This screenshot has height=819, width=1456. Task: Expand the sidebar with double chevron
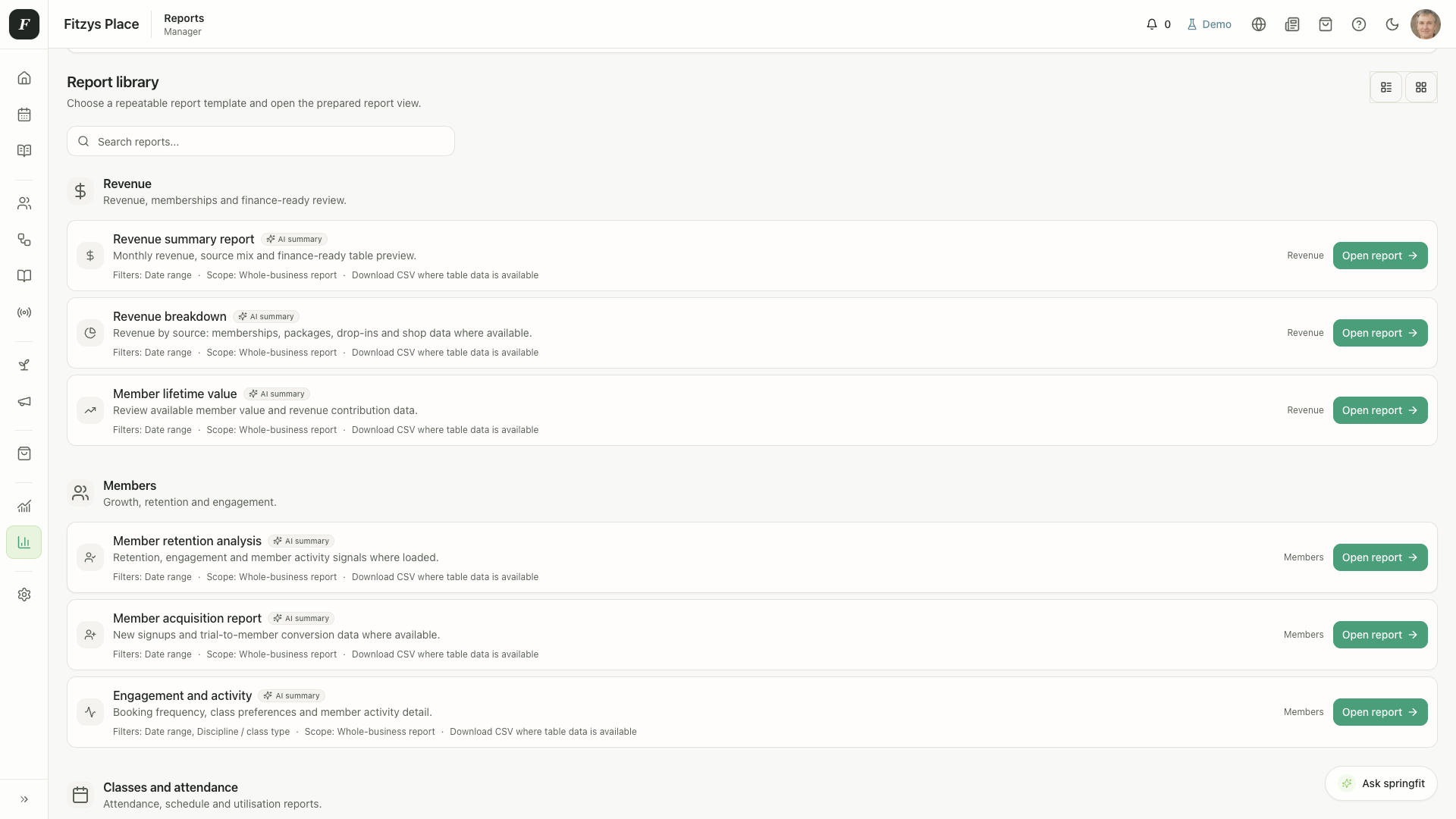click(x=24, y=799)
